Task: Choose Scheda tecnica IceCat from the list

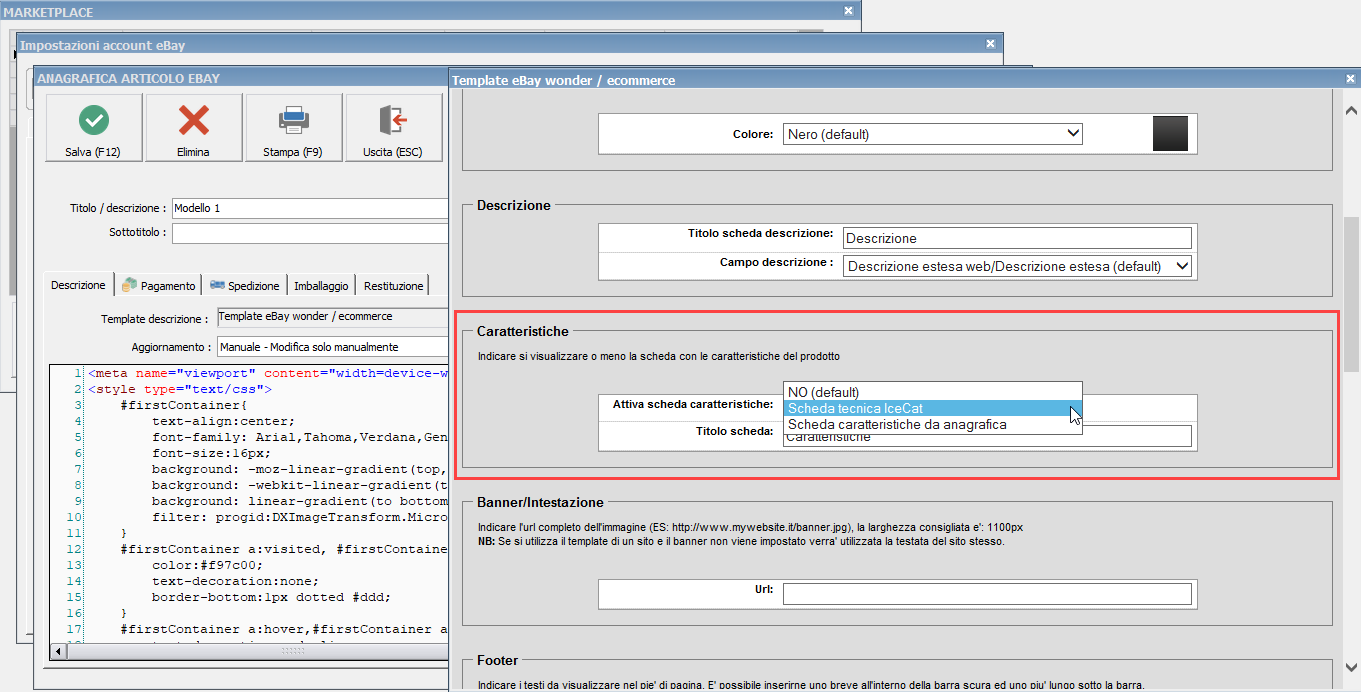Action: (x=932, y=408)
